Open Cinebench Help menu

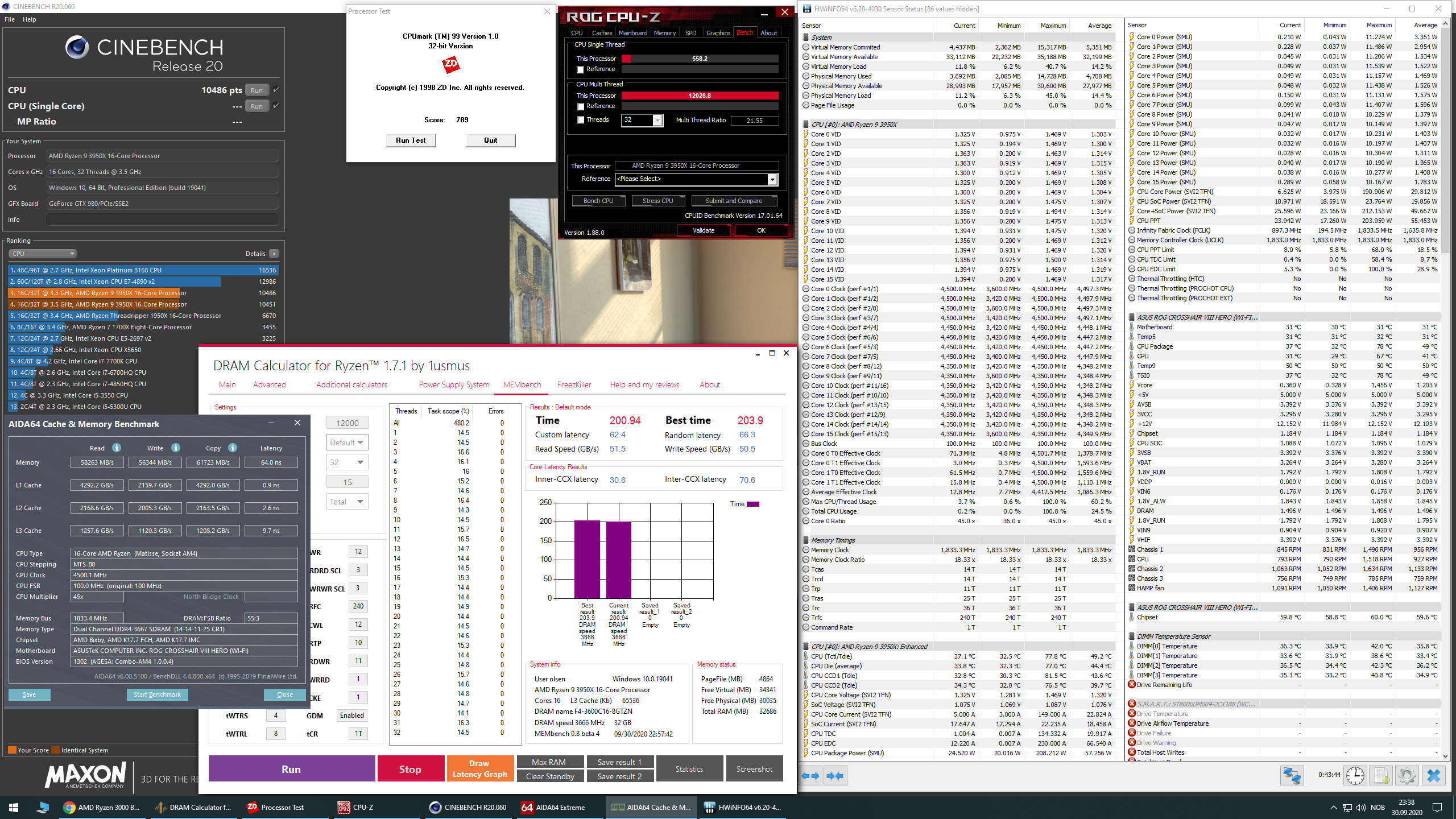tap(30, 19)
